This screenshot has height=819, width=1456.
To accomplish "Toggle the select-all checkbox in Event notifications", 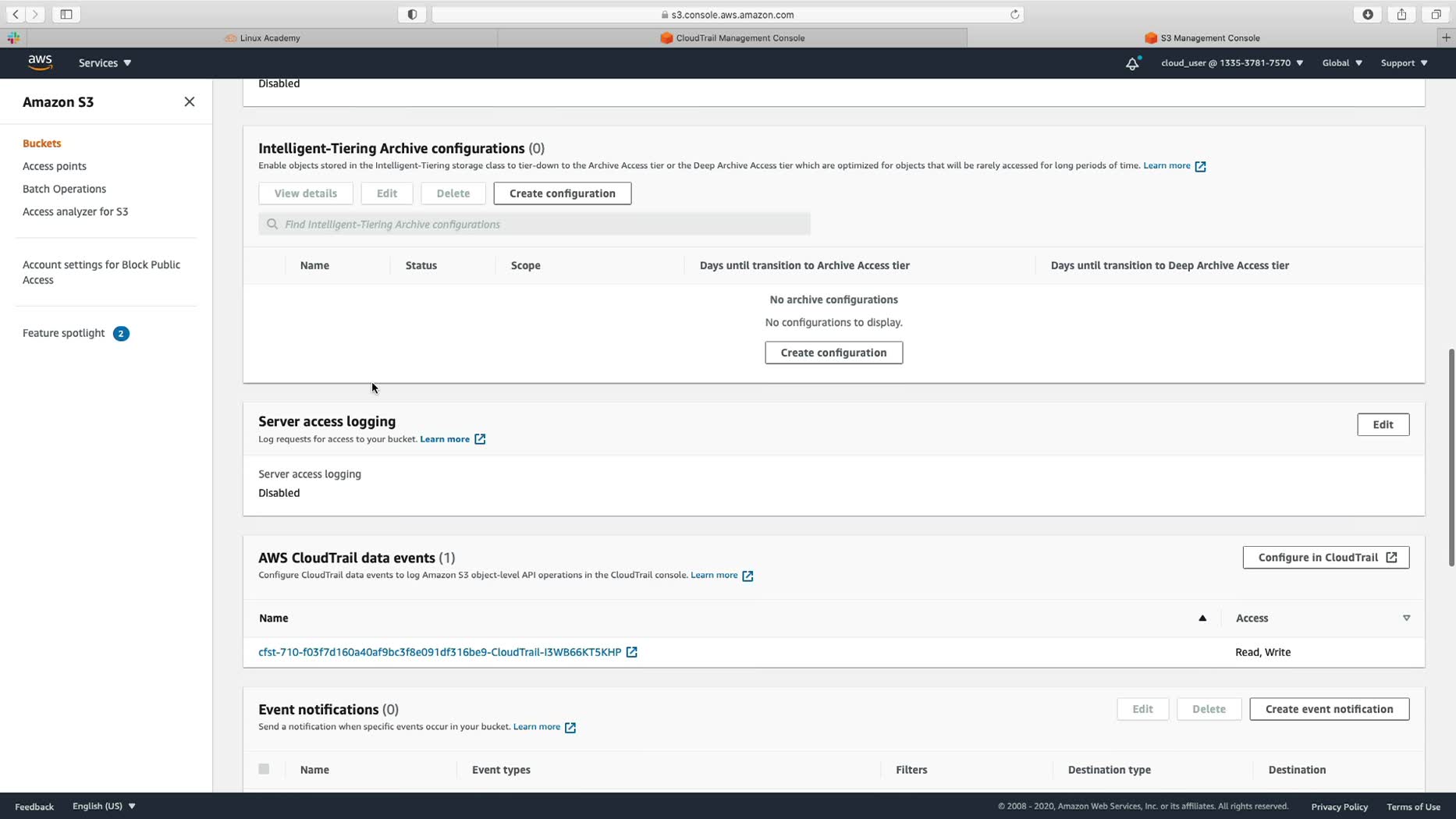I will point(264,769).
